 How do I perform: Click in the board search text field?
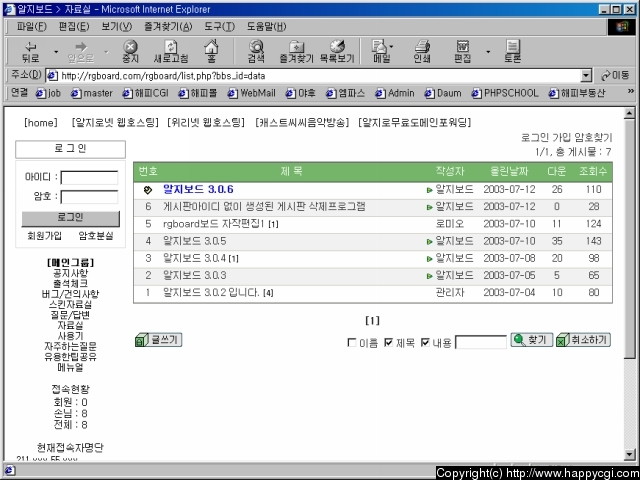click(481, 342)
